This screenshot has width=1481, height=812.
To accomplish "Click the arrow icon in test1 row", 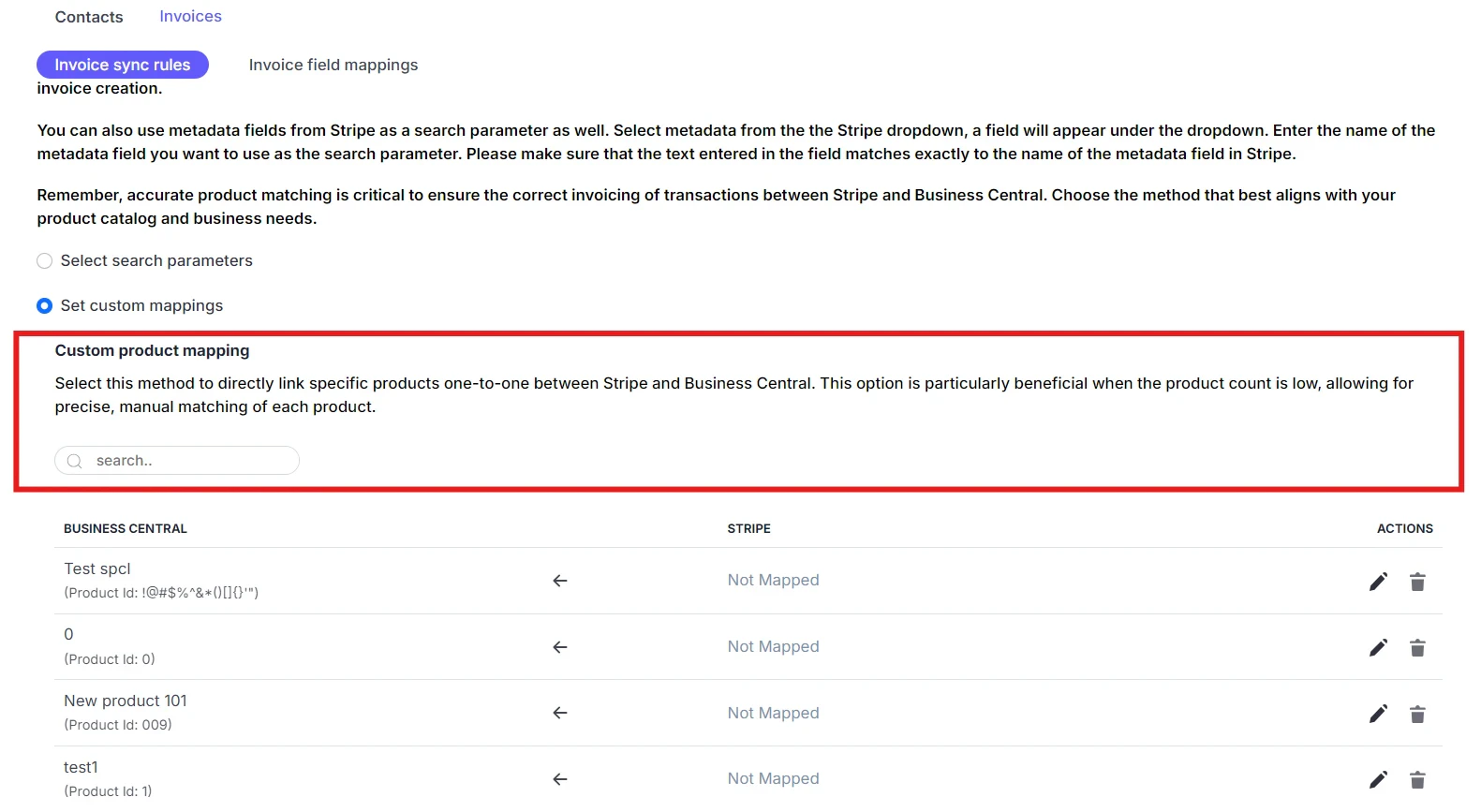I will (x=560, y=779).
